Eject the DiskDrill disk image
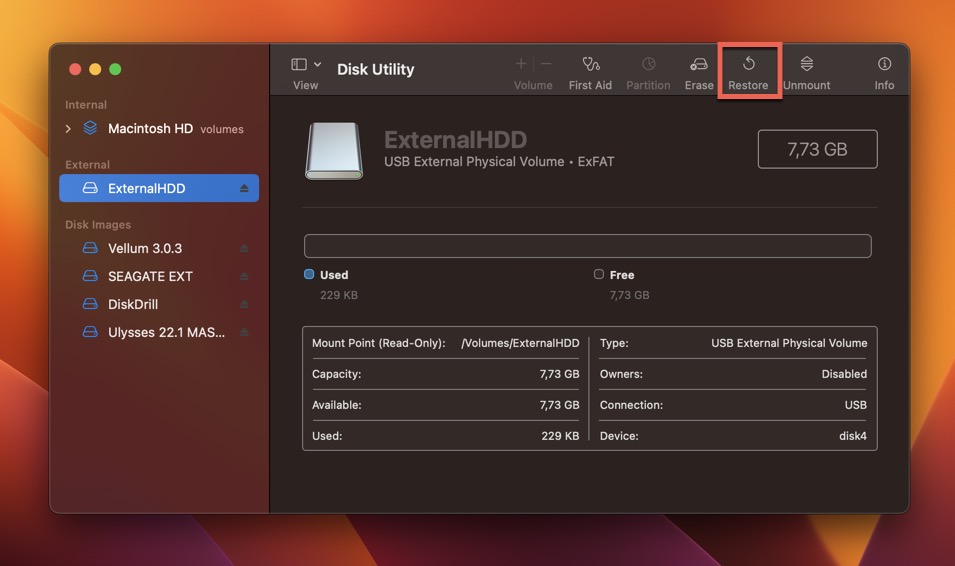 [x=244, y=304]
